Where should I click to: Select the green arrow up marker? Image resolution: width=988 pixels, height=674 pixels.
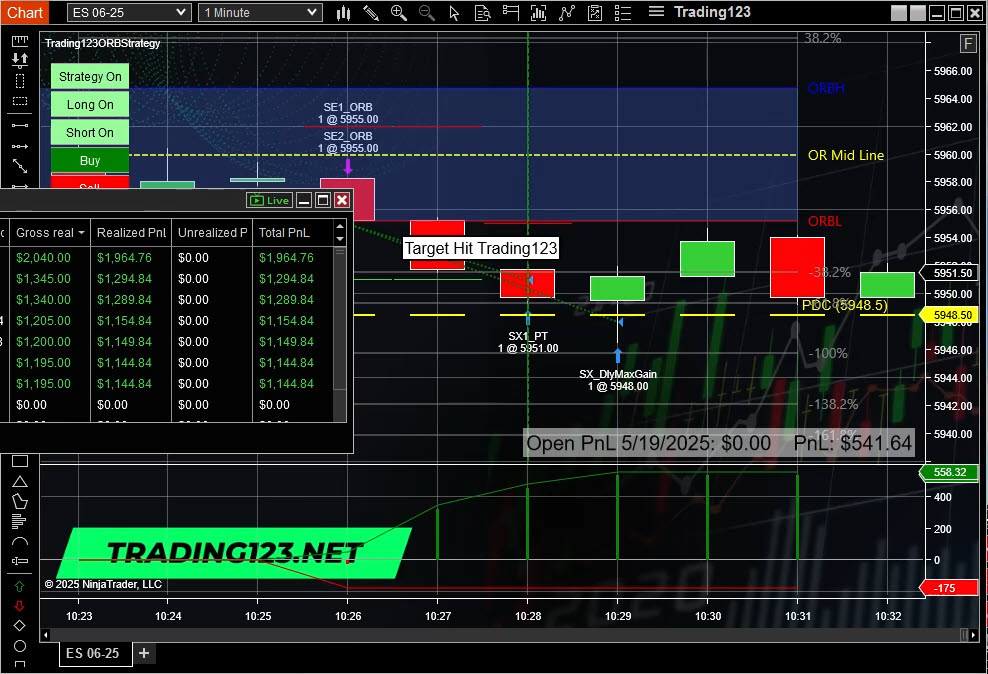tap(20, 586)
